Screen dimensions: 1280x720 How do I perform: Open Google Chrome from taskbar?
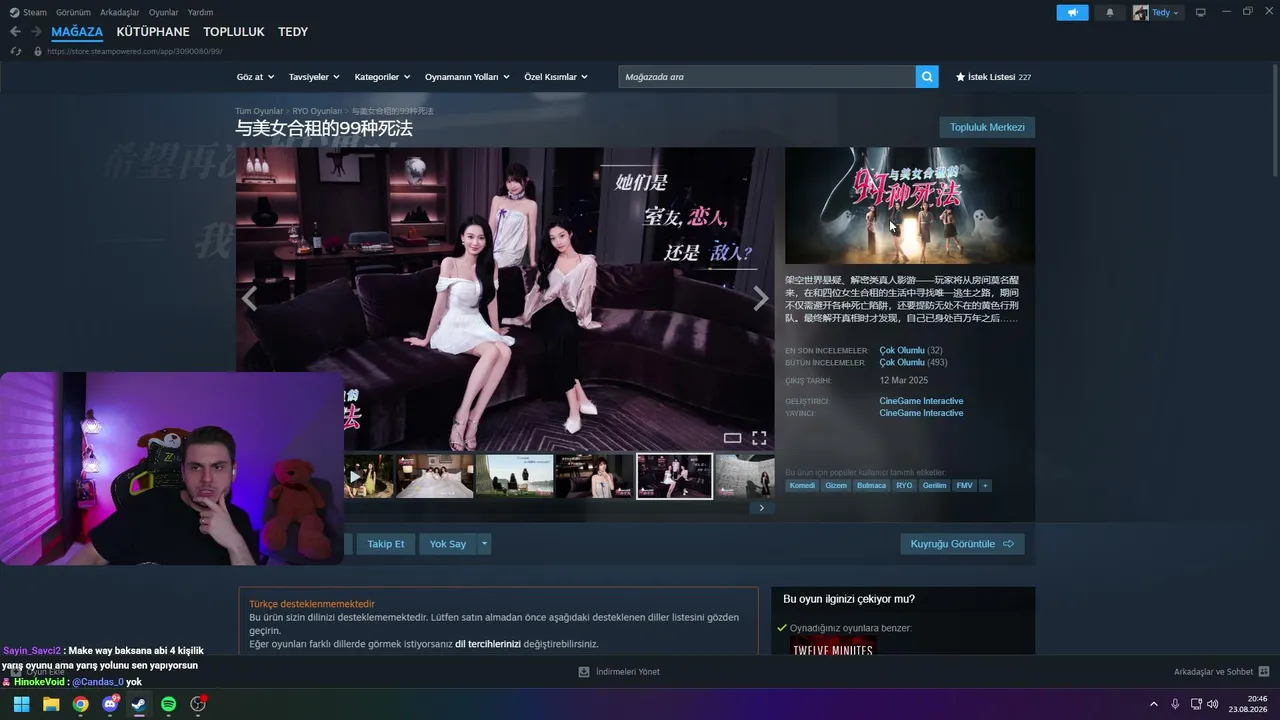click(x=80, y=704)
